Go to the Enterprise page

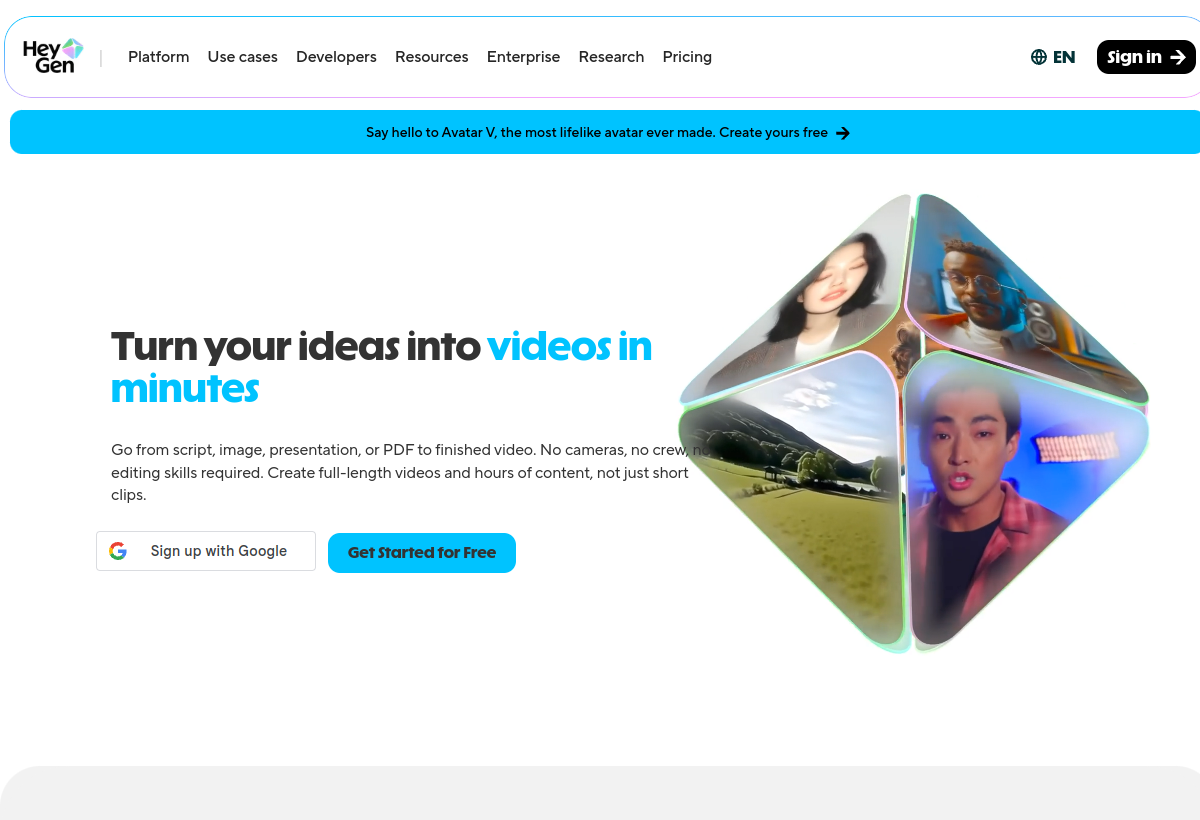(523, 57)
